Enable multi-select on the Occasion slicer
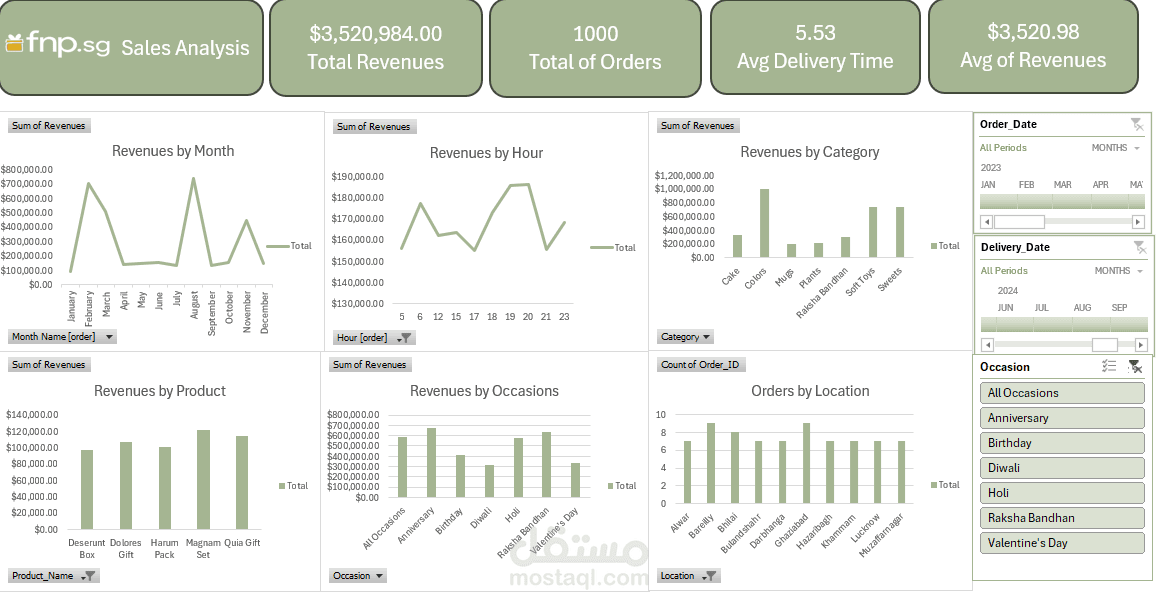Screen dimensions: 1160x602 click(1109, 366)
